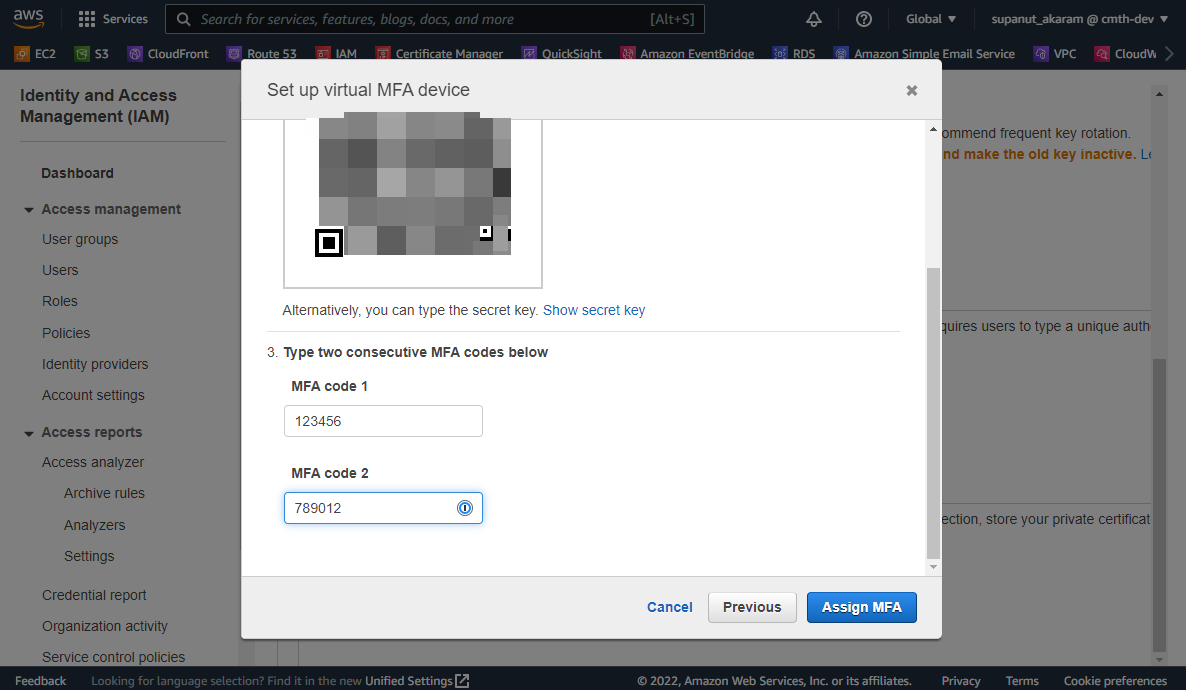Open Amazon EventBridge shortcut

[694, 54]
